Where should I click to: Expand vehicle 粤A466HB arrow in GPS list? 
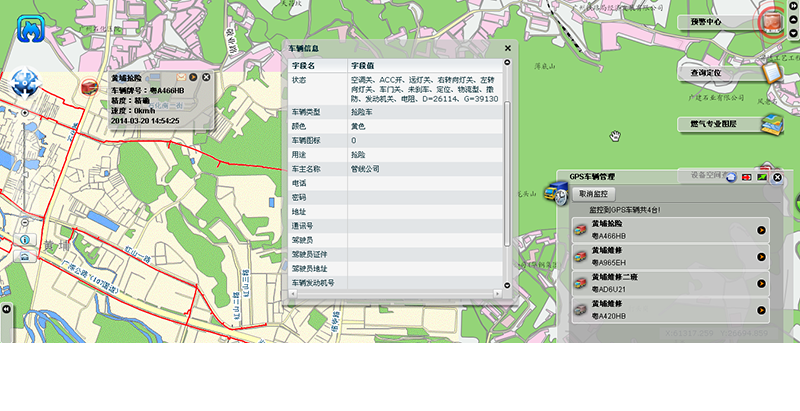click(x=761, y=230)
